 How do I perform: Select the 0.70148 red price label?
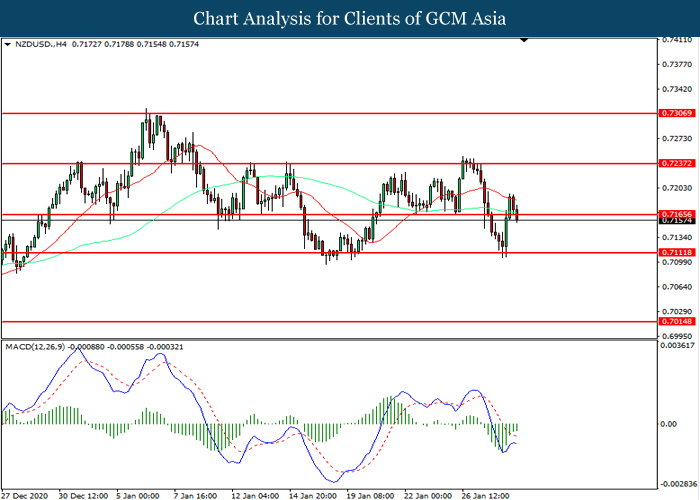tap(675, 322)
